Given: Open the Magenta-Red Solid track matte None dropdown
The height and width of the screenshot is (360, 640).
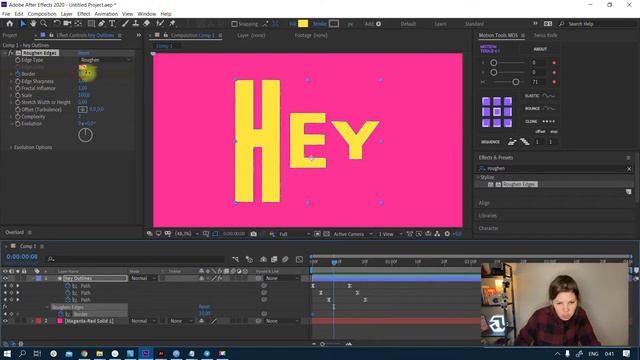Looking at the screenshot, I should [181, 321].
